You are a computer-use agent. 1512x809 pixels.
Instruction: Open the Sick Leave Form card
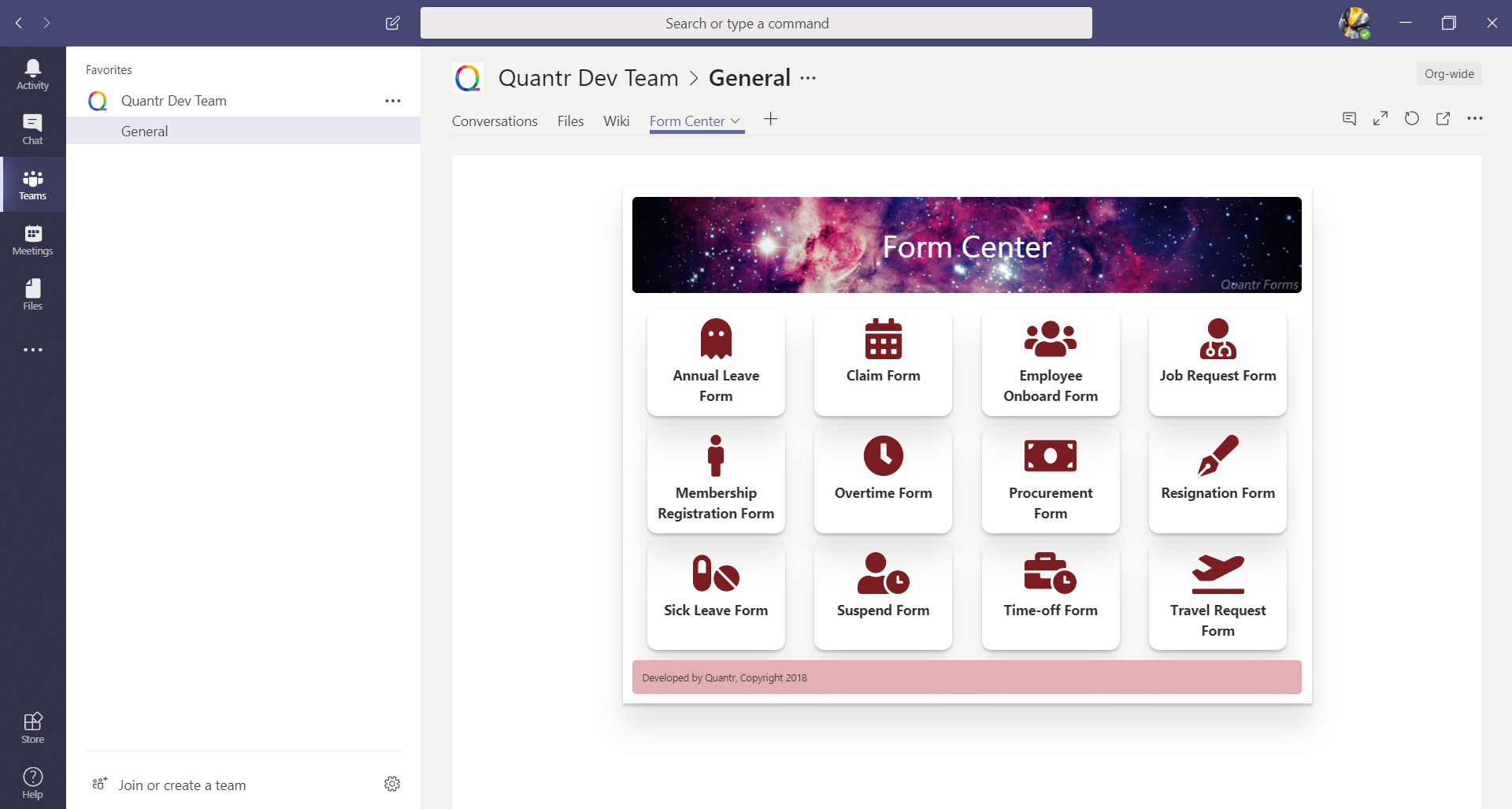click(x=716, y=596)
